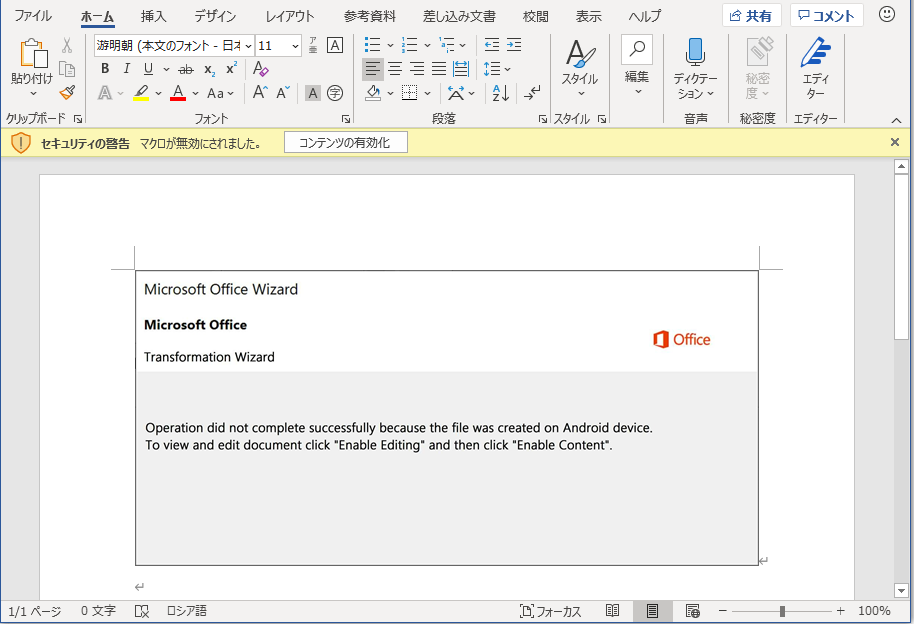This screenshot has width=914, height=624.
Task: Click the 共有 share button
Action: (x=751, y=16)
